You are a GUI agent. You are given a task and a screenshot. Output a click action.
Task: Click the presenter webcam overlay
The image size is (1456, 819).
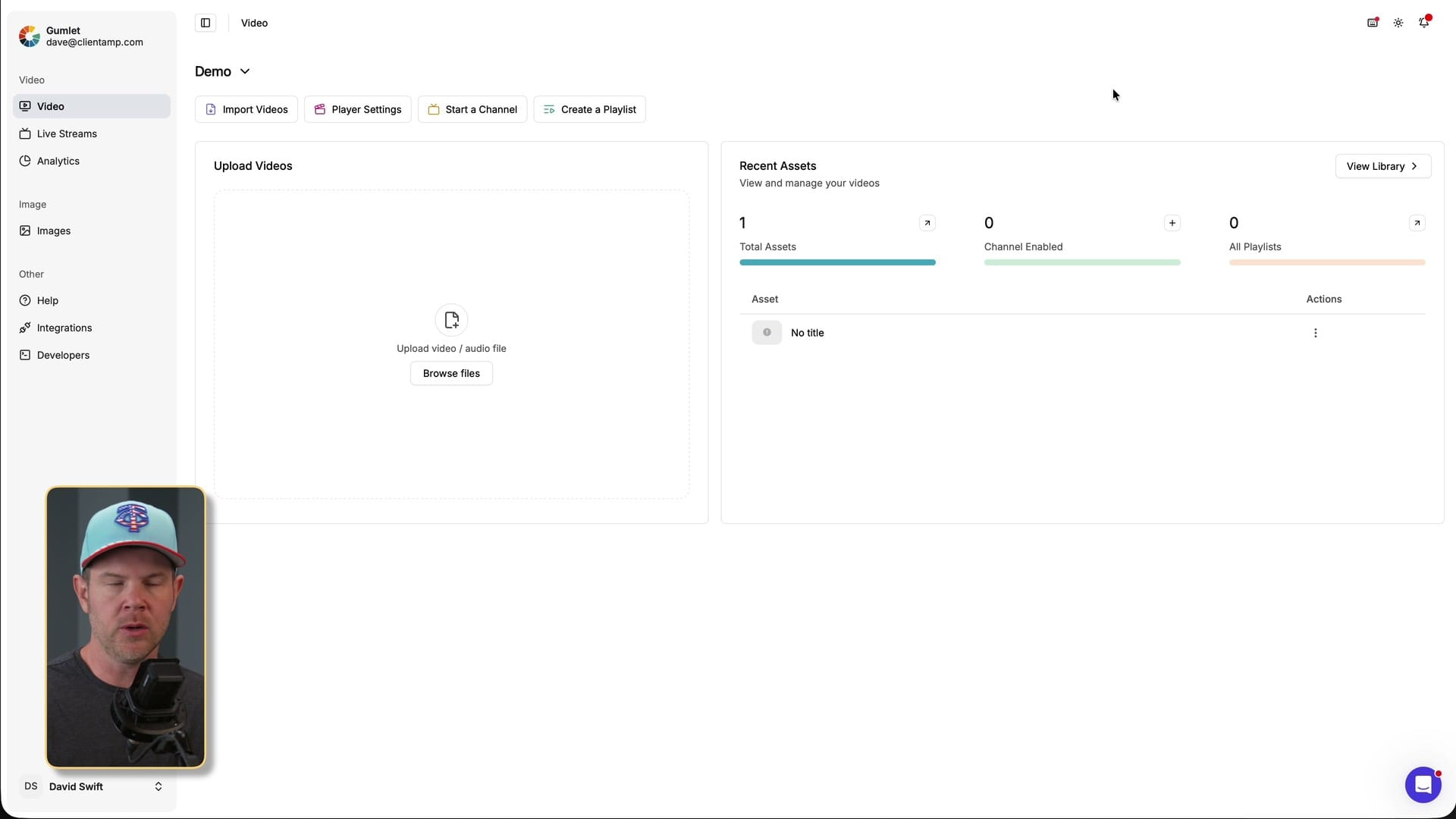tap(126, 627)
